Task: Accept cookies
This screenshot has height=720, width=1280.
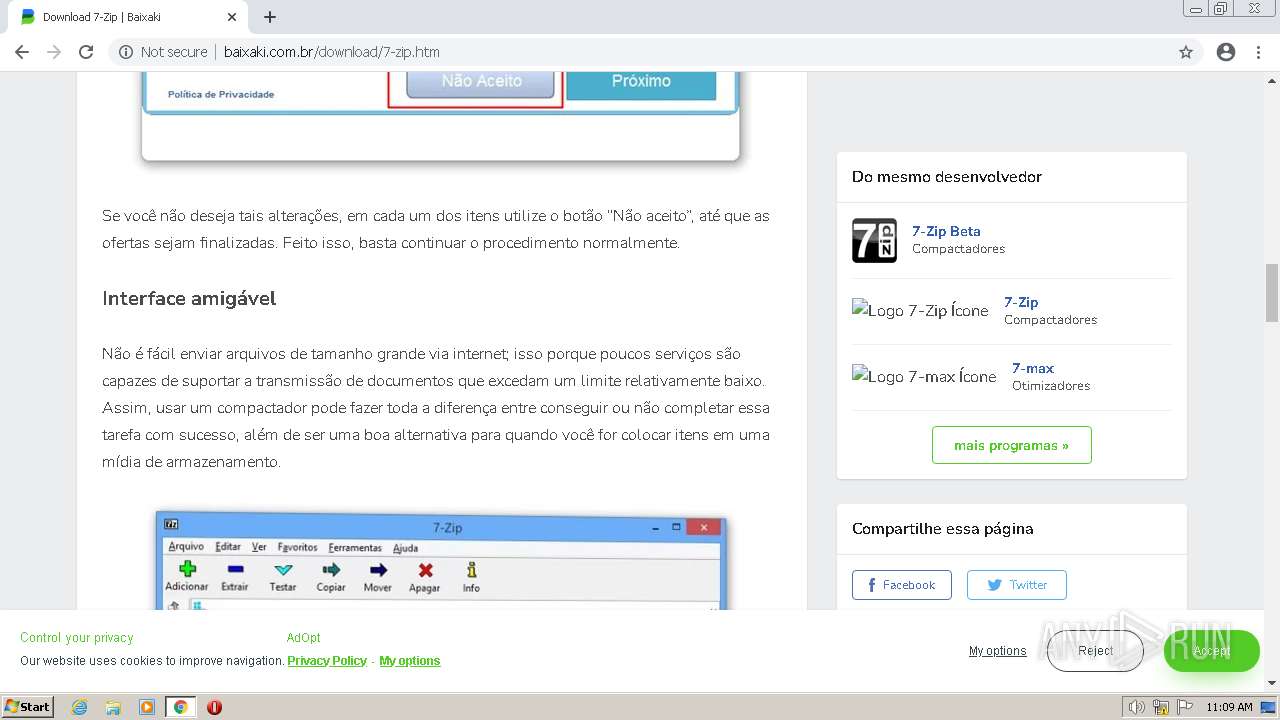Action: tap(1211, 651)
